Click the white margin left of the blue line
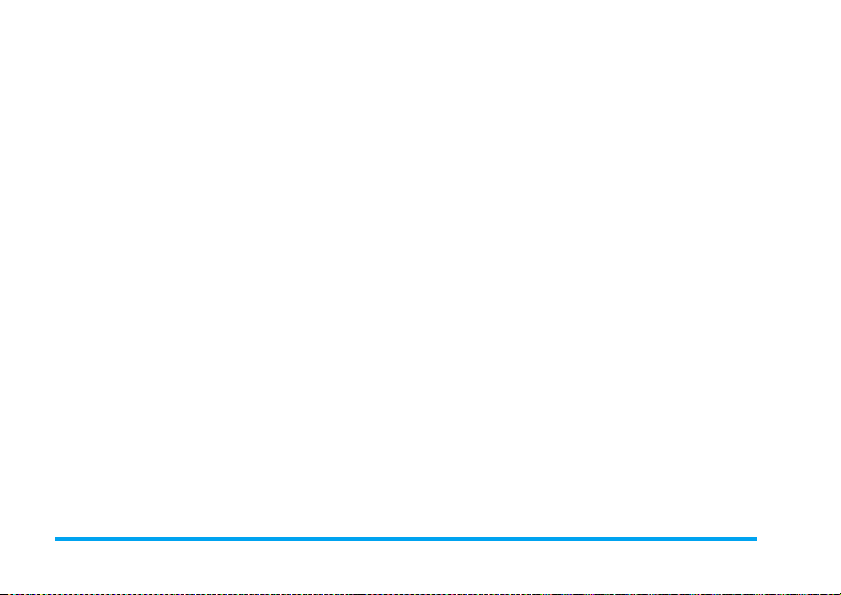This screenshot has height=595, width=841. click(x=27, y=539)
